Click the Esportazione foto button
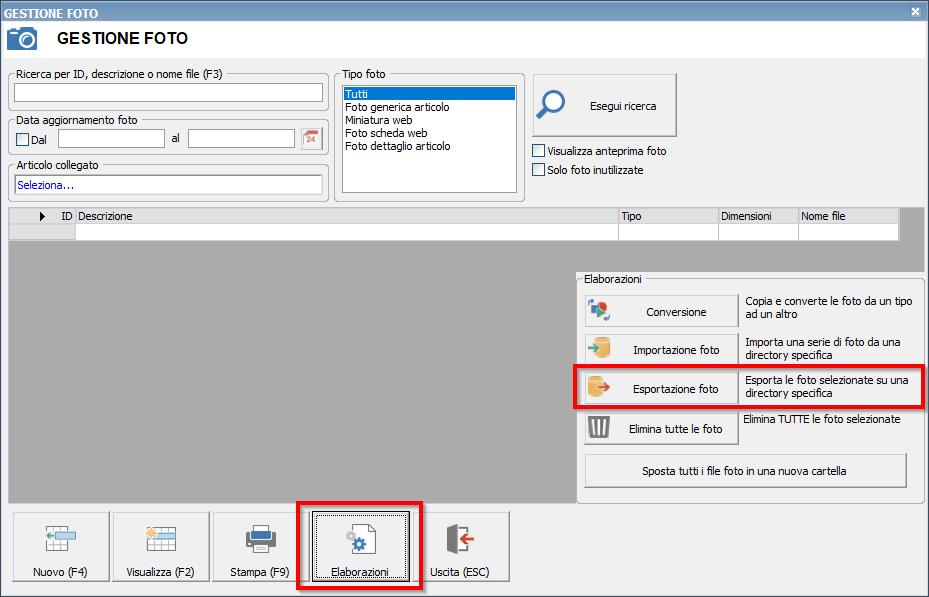The width and height of the screenshot is (929, 597). click(x=661, y=389)
